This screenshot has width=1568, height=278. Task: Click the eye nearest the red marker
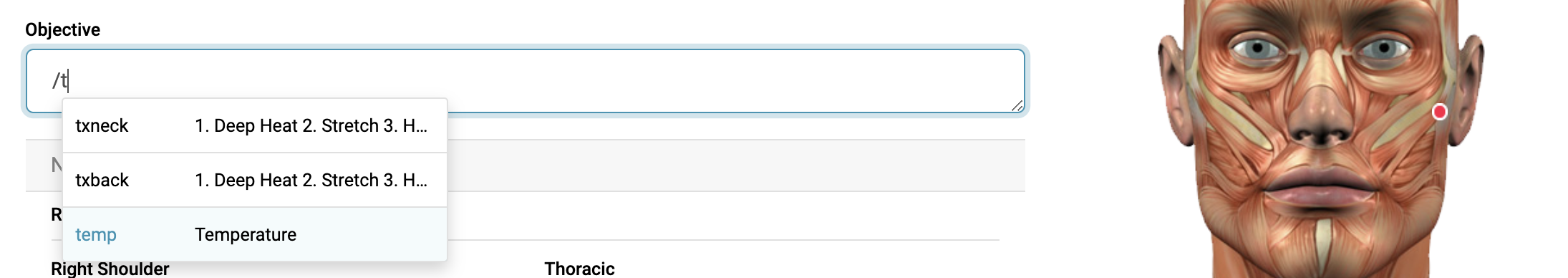[x=1382, y=49]
